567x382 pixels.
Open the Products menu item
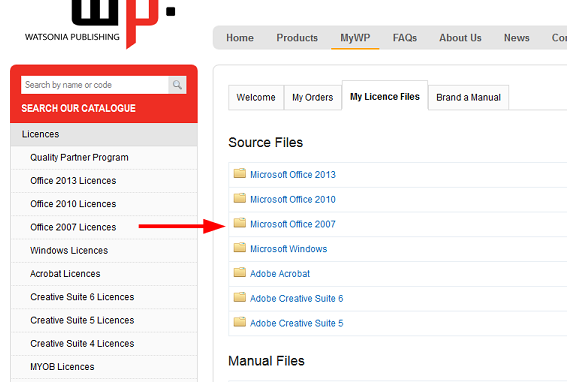coord(297,38)
